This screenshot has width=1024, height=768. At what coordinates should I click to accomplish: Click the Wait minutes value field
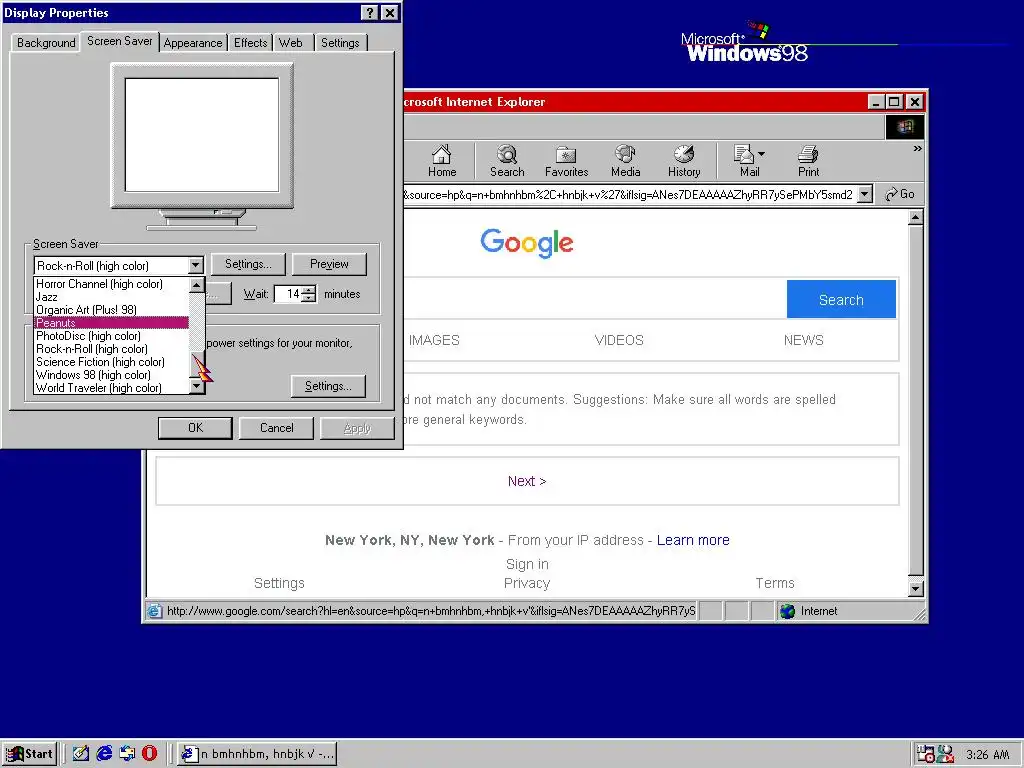pyautogui.click(x=288, y=294)
